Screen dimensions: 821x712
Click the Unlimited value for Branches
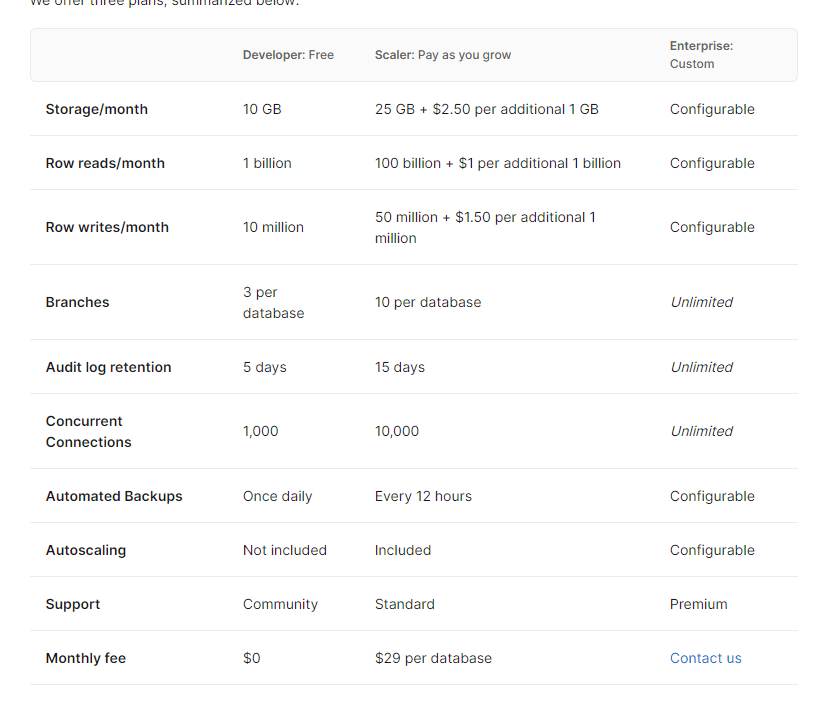[702, 302]
